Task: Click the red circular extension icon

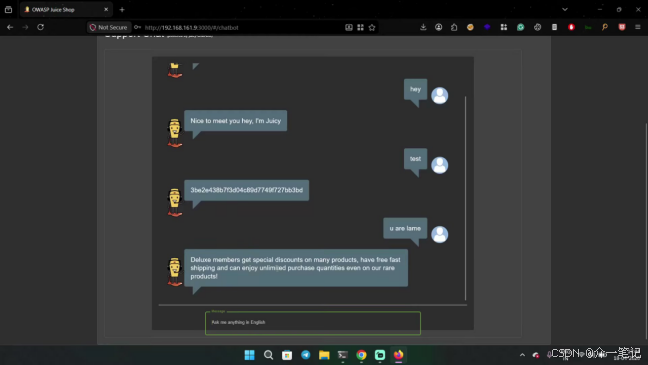Action: pyautogui.click(x=572, y=27)
